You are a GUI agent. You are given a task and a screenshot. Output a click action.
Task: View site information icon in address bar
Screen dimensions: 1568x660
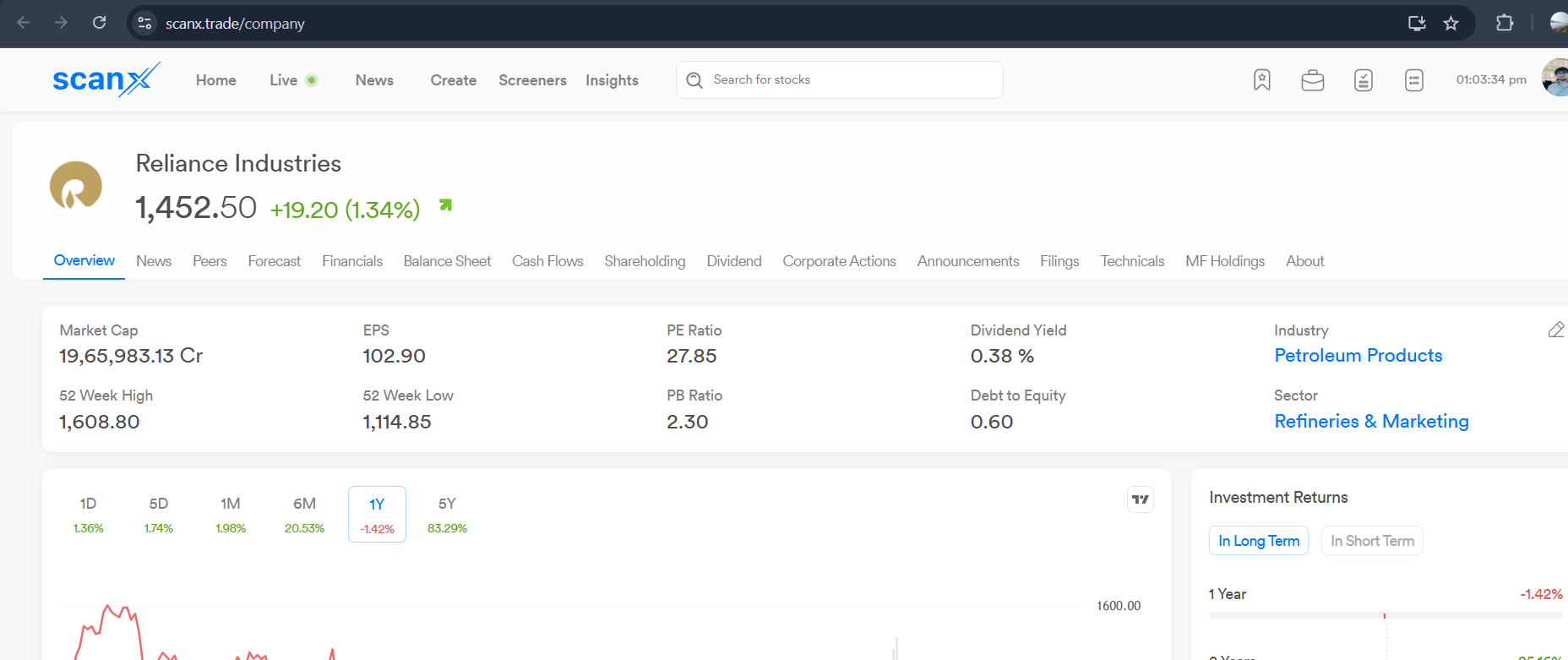coord(144,23)
